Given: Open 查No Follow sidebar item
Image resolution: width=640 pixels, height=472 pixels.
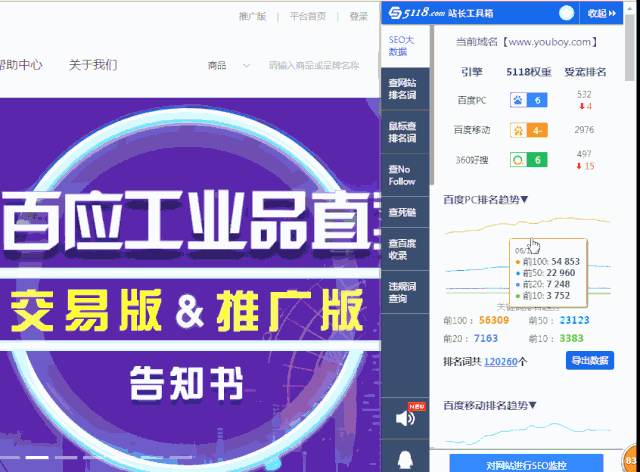Looking at the screenshot, I should [x=405, y=176].
